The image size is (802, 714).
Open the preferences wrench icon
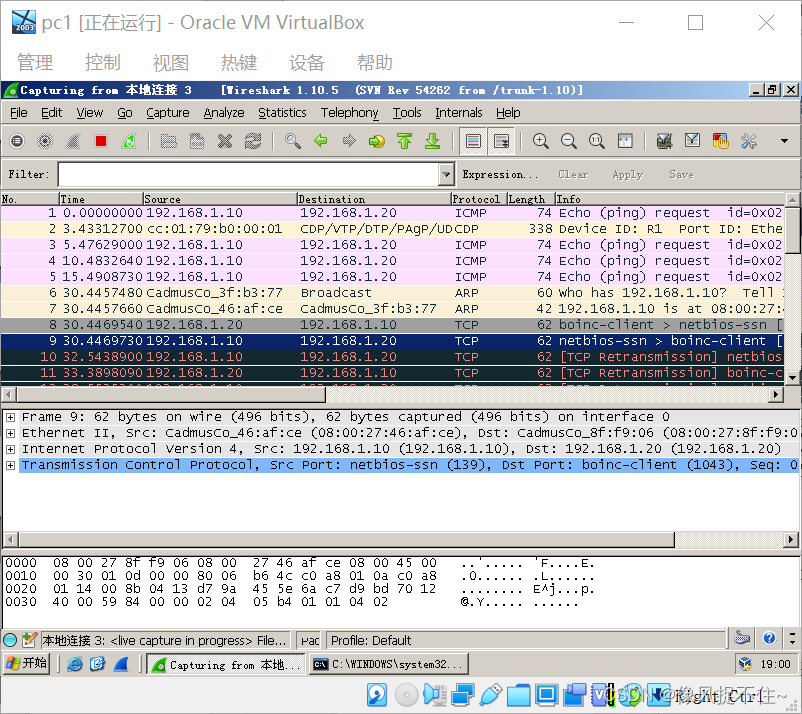[x=749, y=141]
